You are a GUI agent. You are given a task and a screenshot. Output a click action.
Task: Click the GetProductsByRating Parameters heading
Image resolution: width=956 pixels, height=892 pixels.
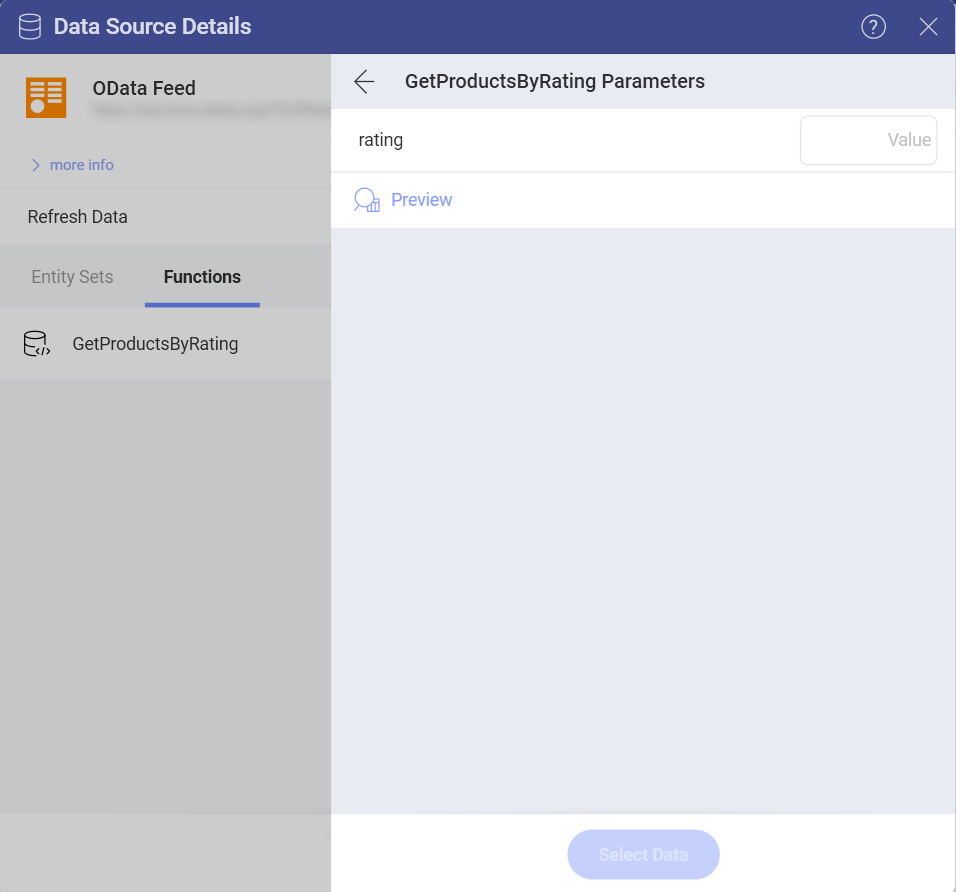coord(555,81)
